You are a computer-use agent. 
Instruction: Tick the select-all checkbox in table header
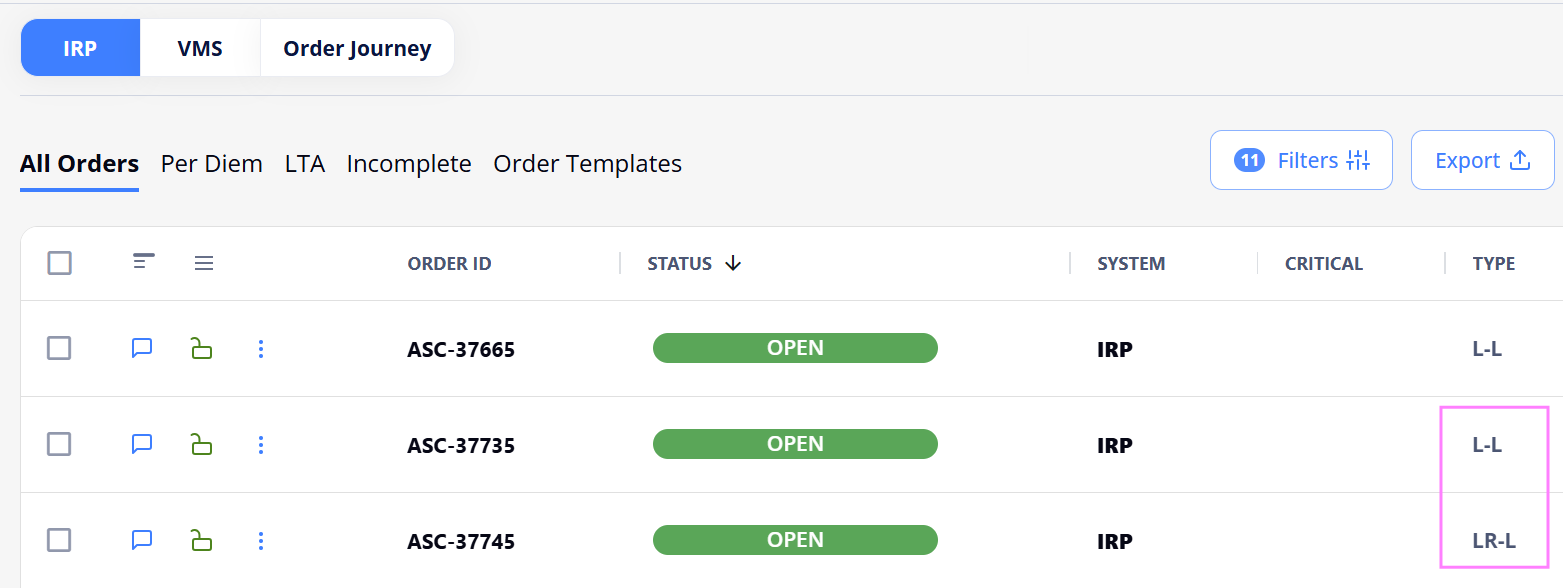coord(60,263)
